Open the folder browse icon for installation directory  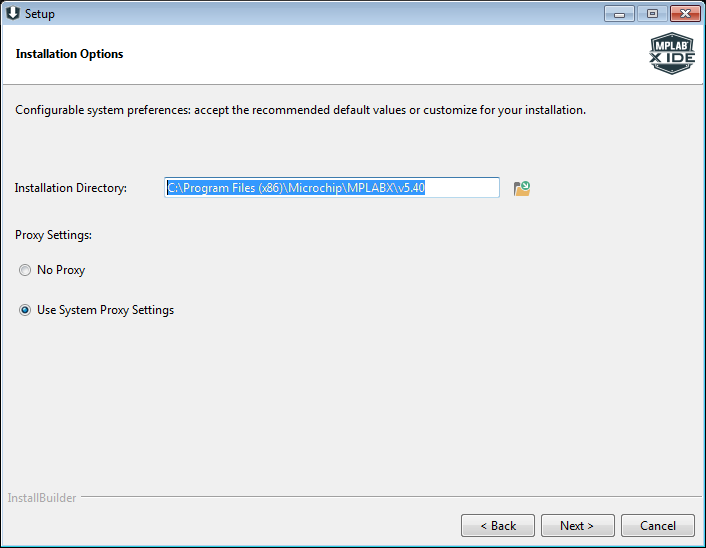tap(521, 188)
